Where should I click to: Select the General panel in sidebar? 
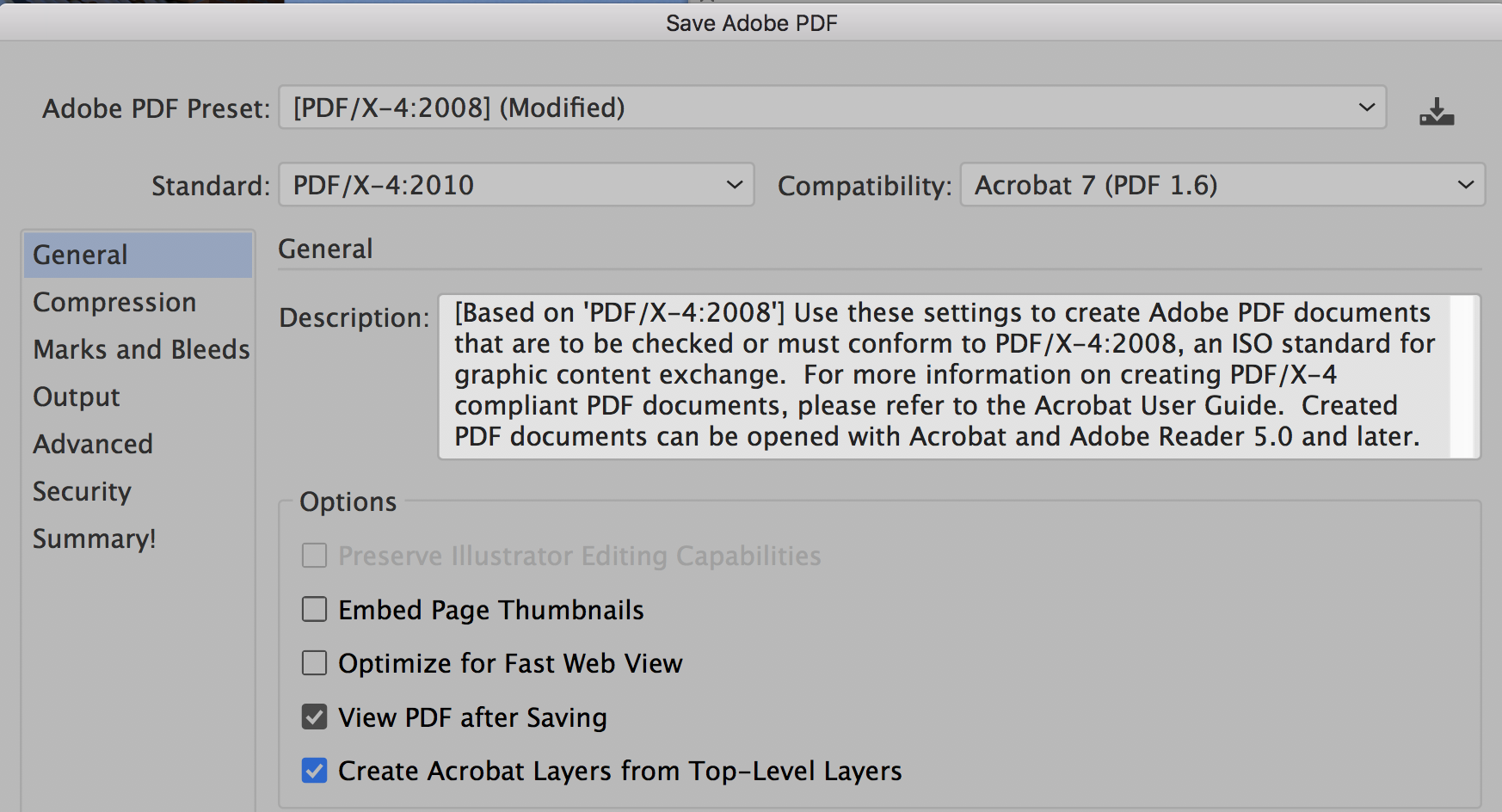tap(78, 254)
